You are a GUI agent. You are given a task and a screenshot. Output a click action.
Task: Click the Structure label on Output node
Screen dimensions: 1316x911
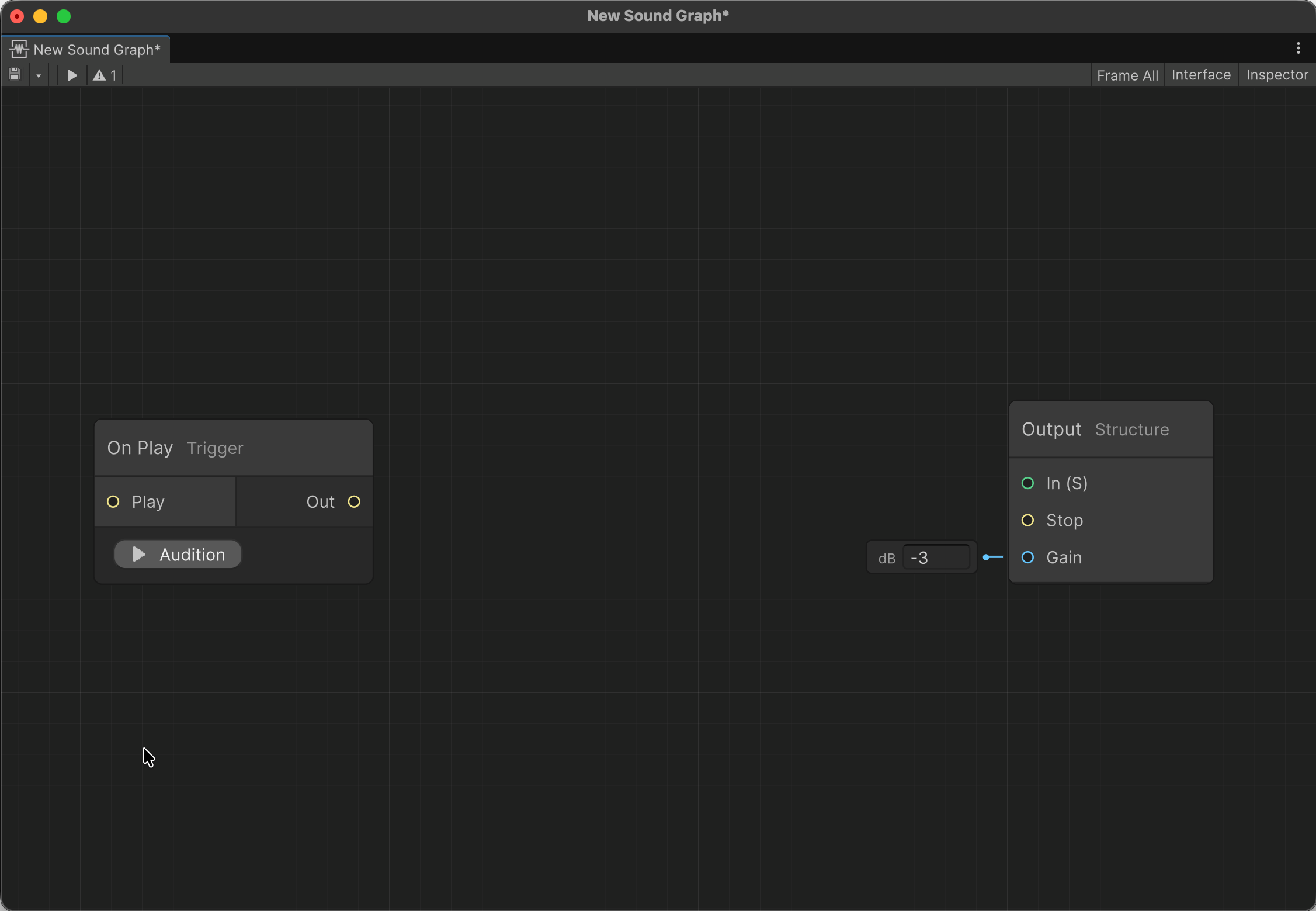coord(1132,429)
